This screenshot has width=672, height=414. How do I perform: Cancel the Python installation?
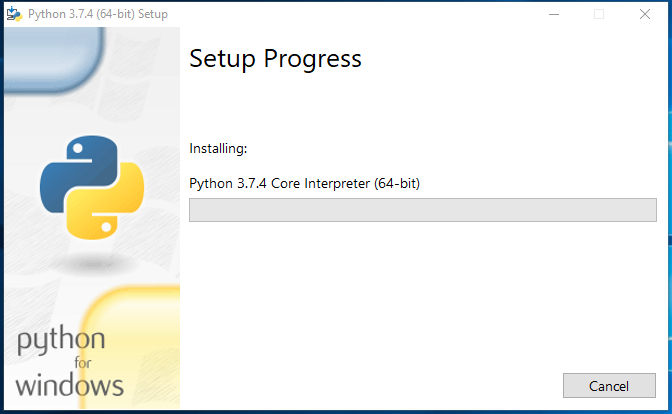point(609,385)
